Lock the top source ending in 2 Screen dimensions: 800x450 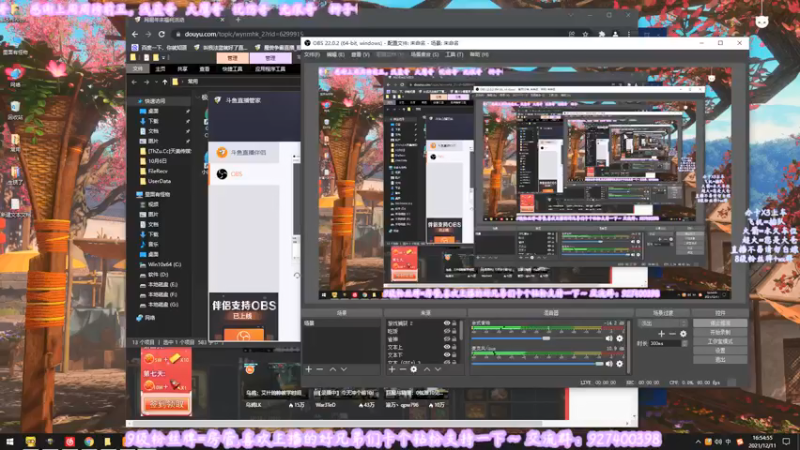pos(454,323)
